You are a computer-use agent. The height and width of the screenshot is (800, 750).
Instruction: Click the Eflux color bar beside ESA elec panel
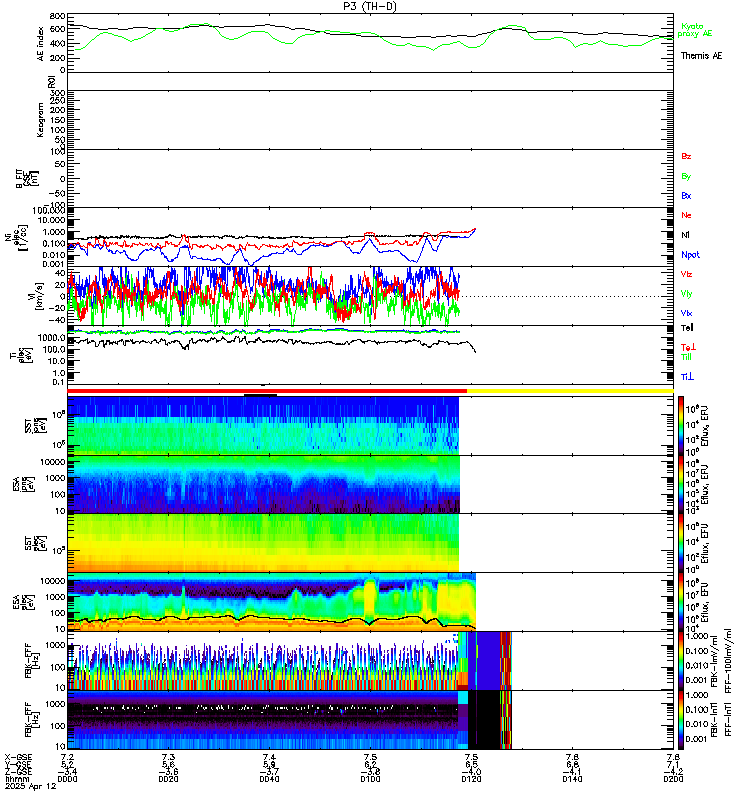click(x=681, y=603)
